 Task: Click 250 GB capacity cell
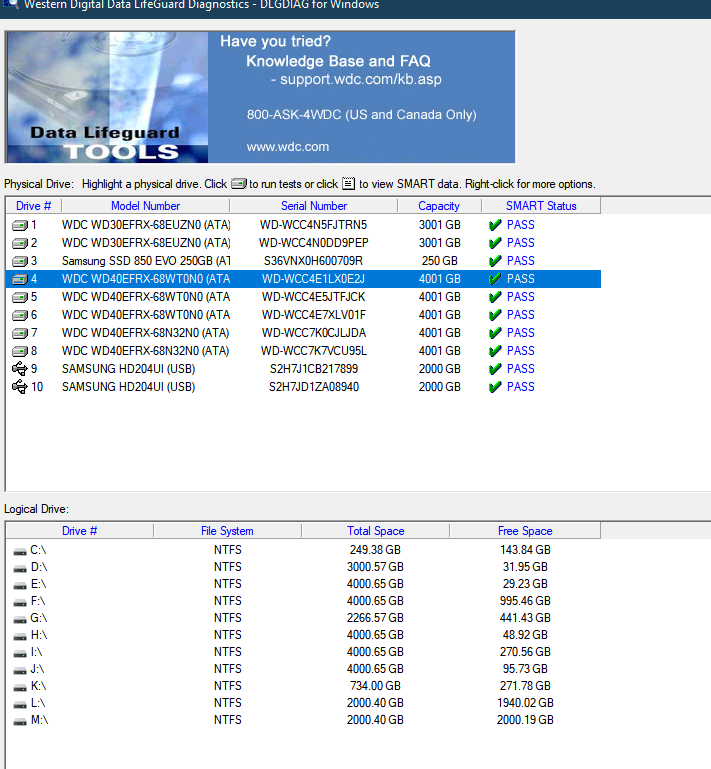439,261
